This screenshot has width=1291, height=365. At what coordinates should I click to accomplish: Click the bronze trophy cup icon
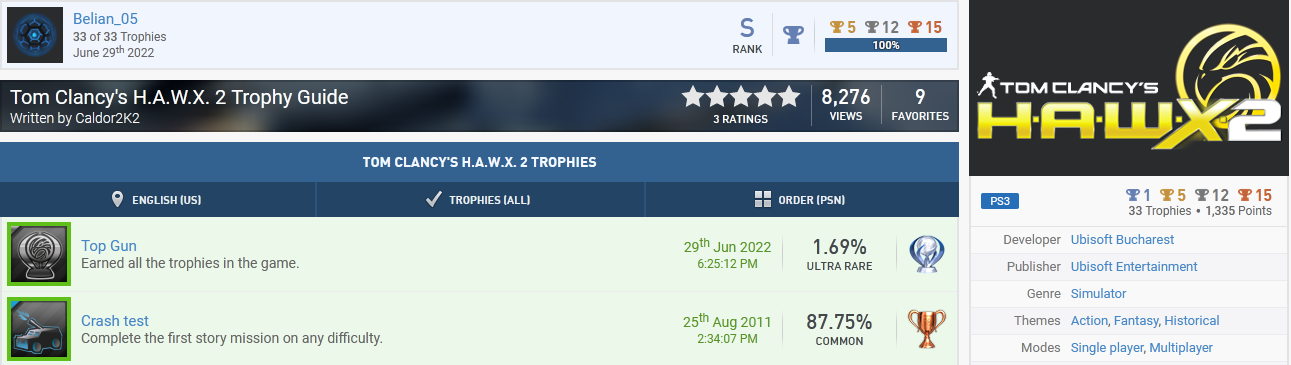(x=926, y=329)
